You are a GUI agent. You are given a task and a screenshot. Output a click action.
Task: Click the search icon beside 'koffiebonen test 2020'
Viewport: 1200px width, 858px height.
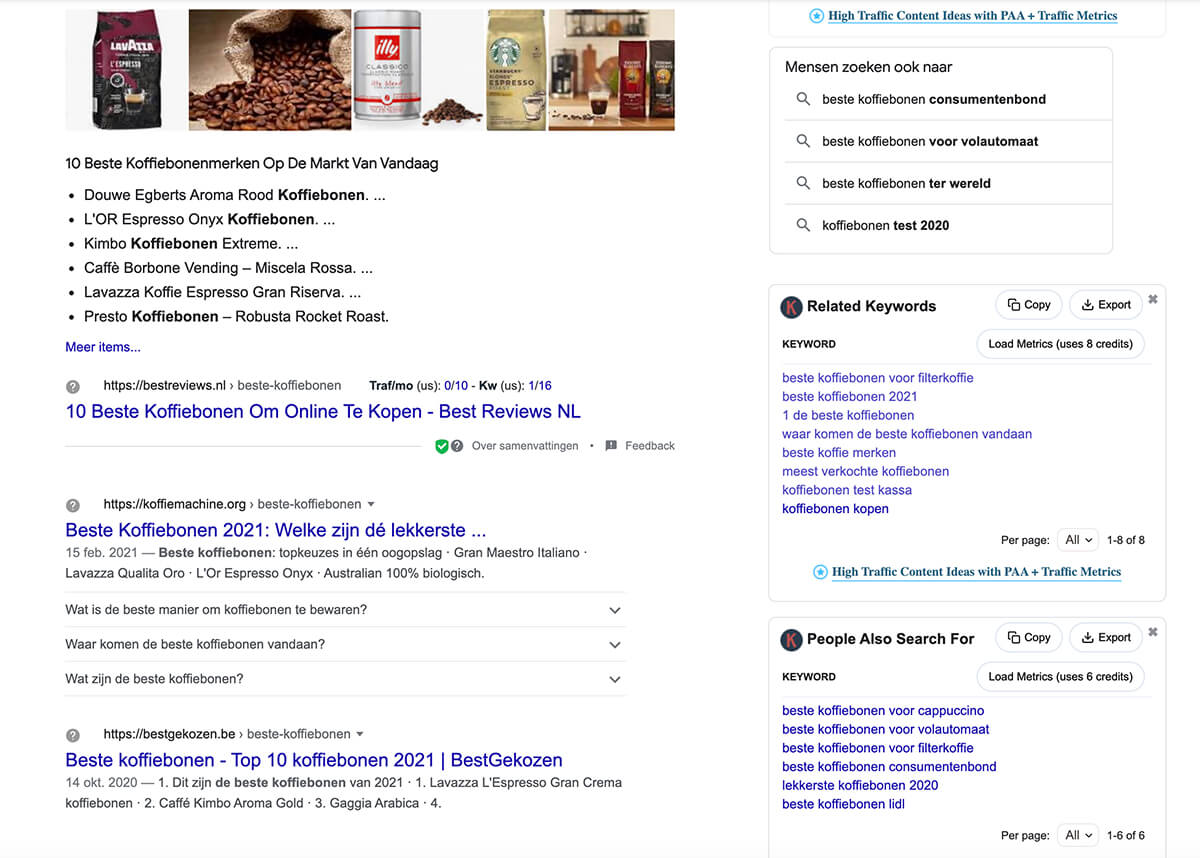coord(803,225)
